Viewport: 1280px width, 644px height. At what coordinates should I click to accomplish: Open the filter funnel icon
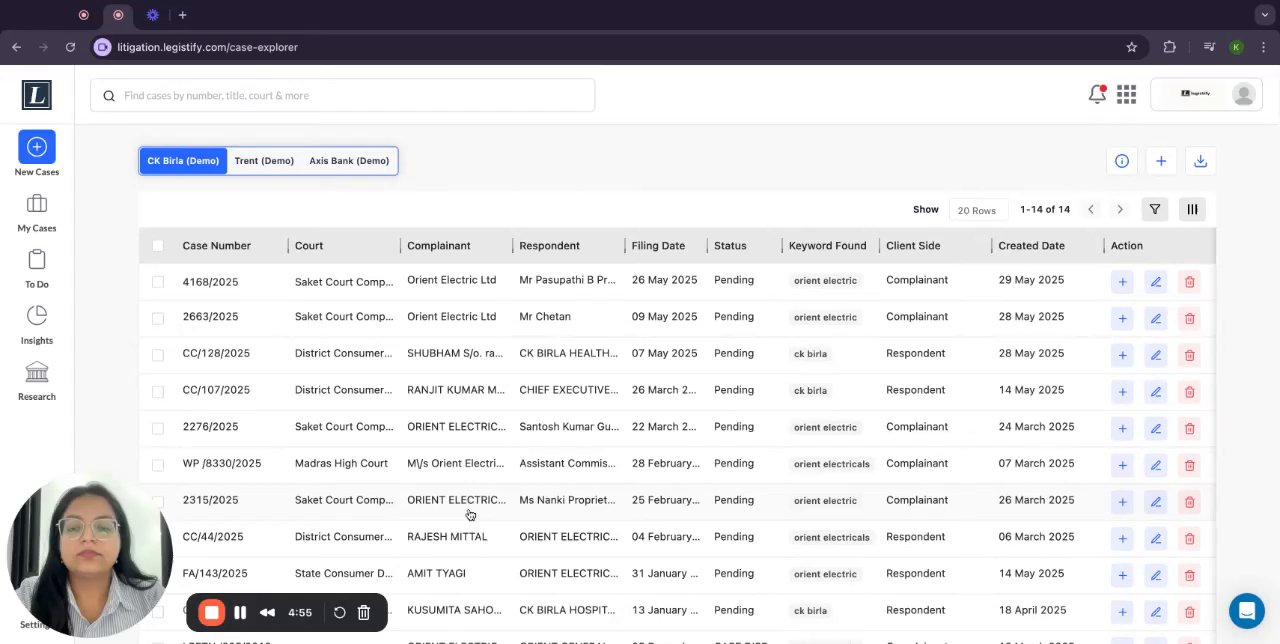[x=1155, y=209]
